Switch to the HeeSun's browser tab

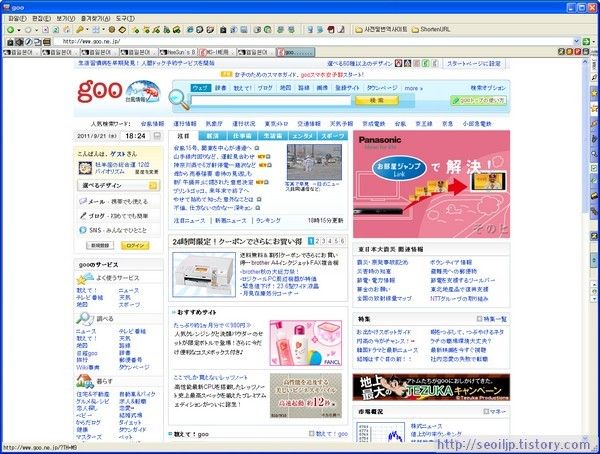178,52
